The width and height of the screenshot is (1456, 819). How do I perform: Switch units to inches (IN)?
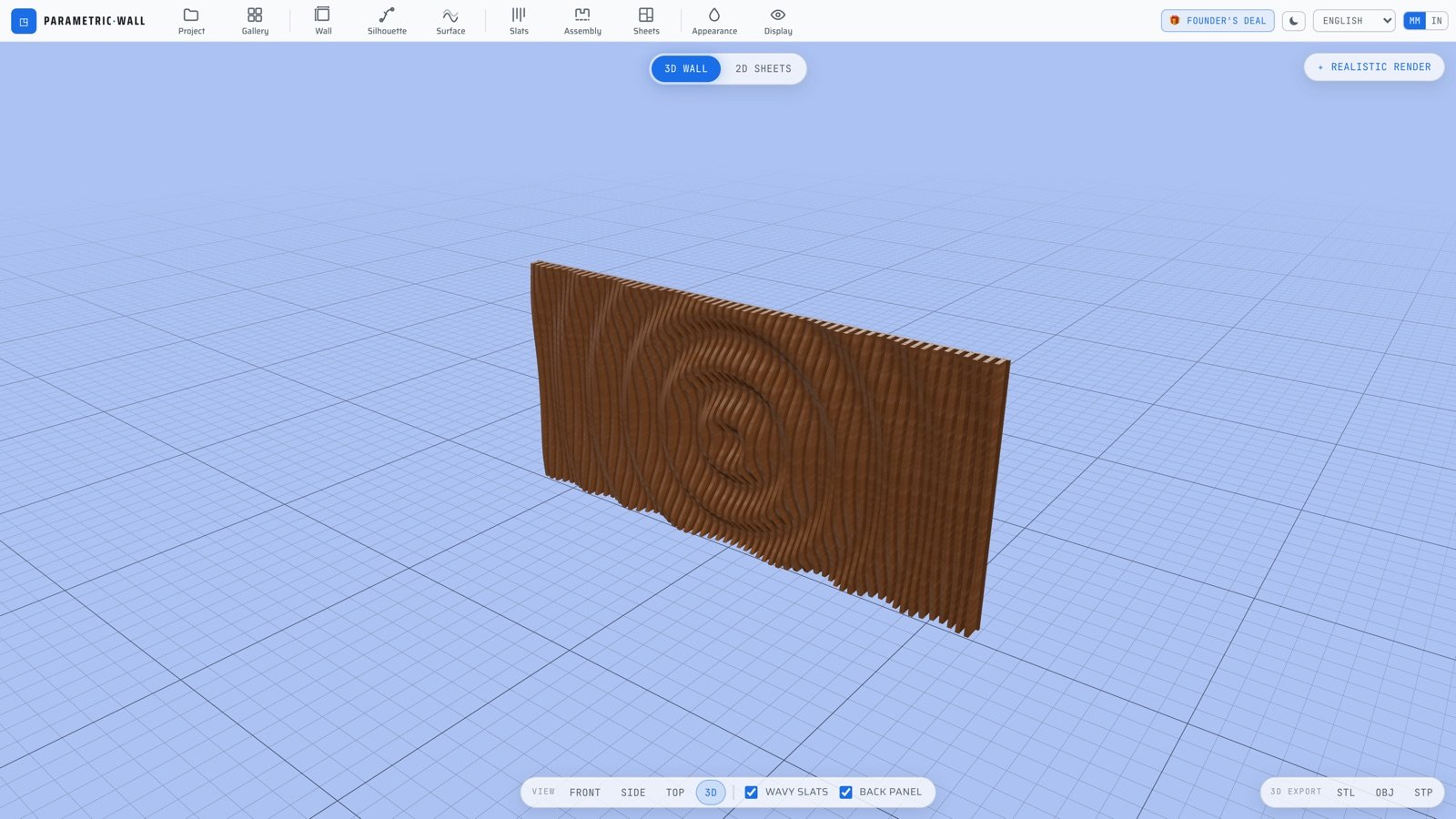click(x=1437, y=21)
